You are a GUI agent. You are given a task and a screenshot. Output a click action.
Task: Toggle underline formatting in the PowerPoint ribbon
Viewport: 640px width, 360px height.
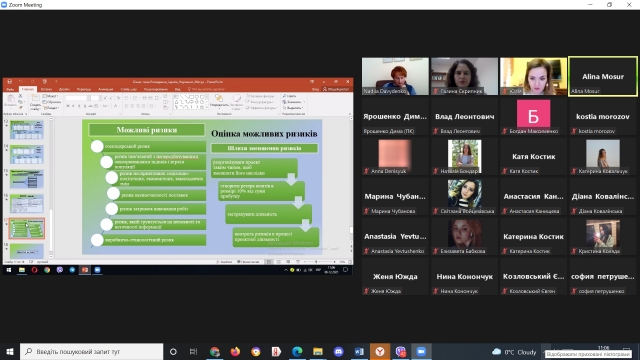pos(79,106)
